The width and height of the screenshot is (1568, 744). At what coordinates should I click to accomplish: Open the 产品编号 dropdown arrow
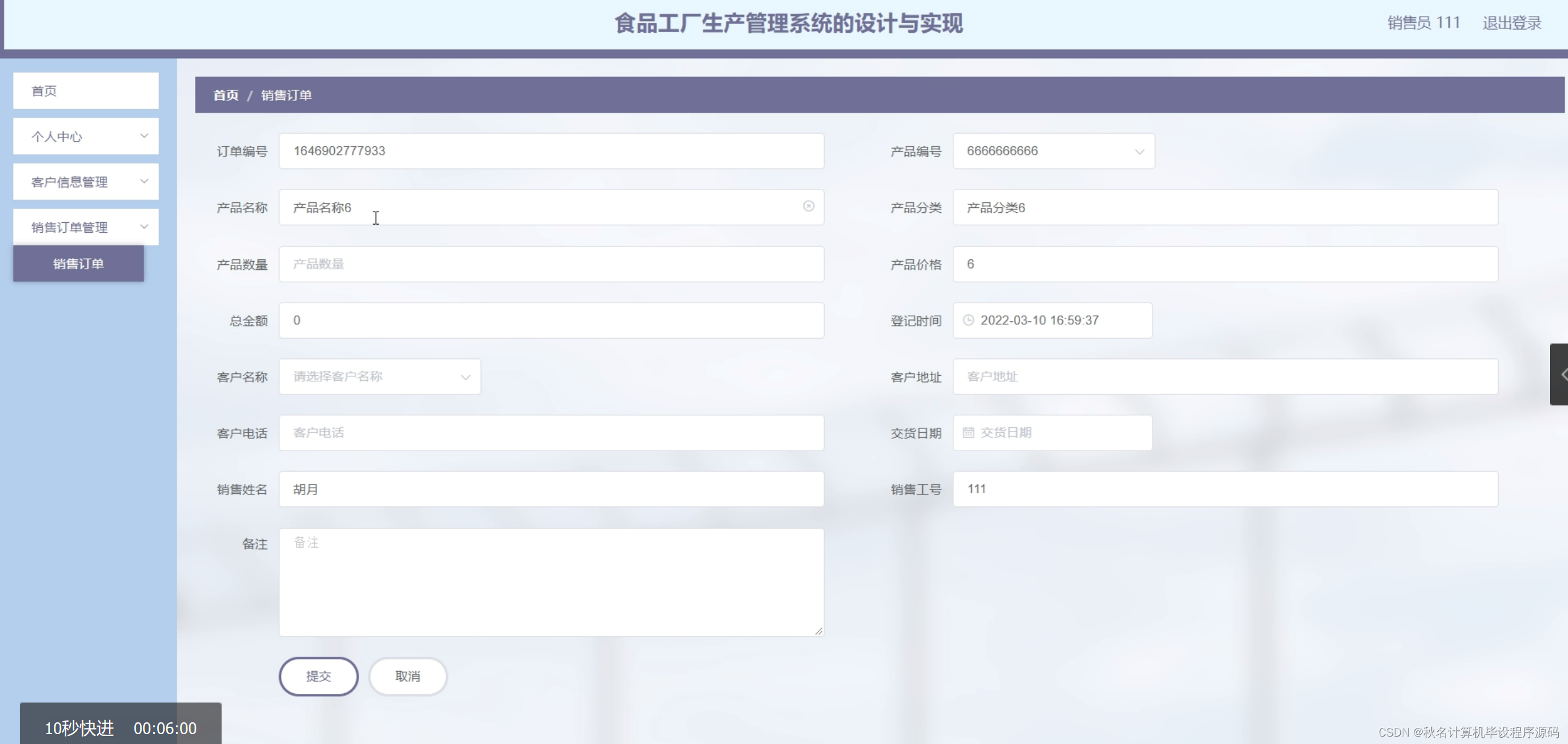pyautogui.click(x=1139, y=152)
